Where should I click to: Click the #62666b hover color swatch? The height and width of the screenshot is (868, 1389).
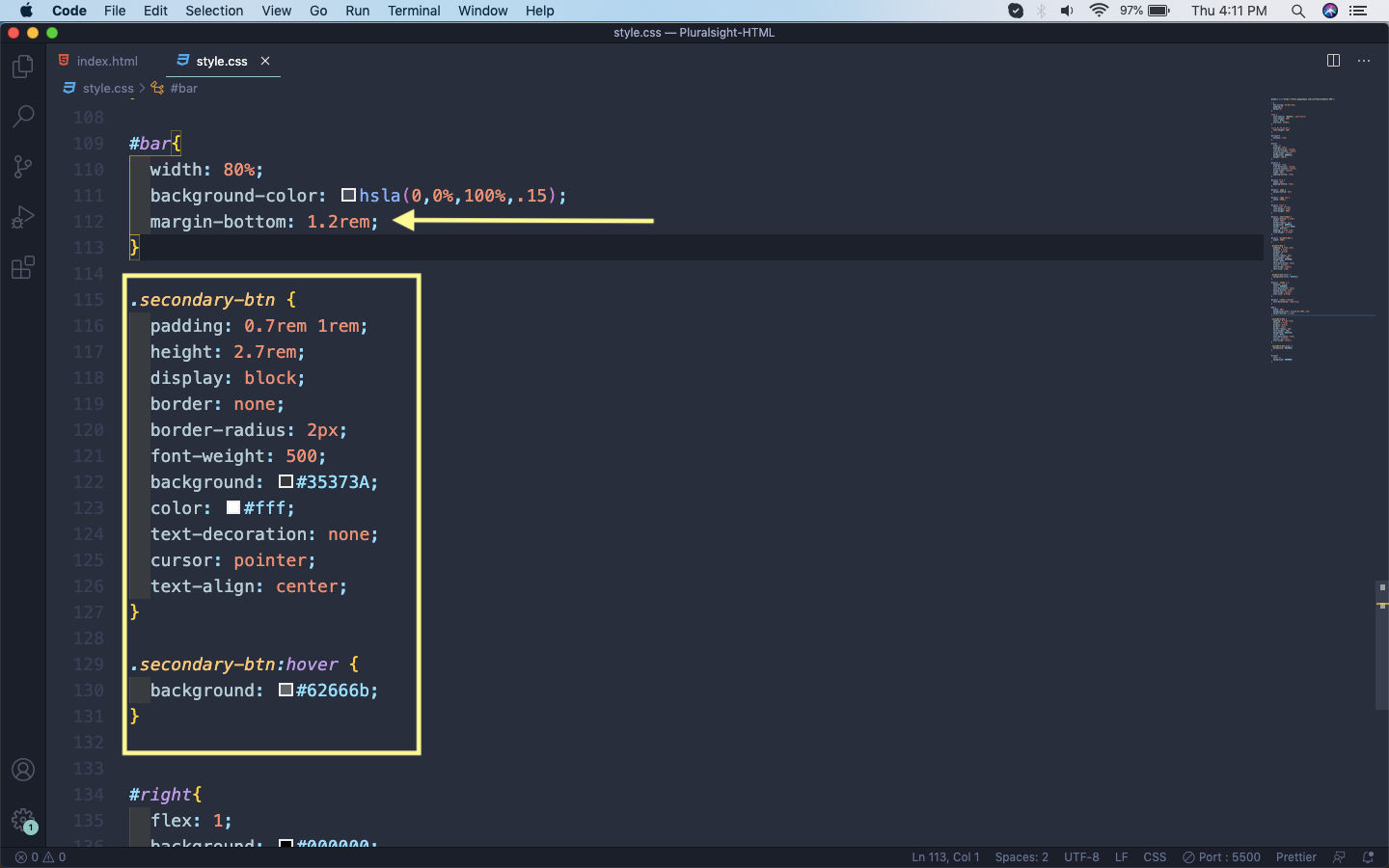[286, 690]
